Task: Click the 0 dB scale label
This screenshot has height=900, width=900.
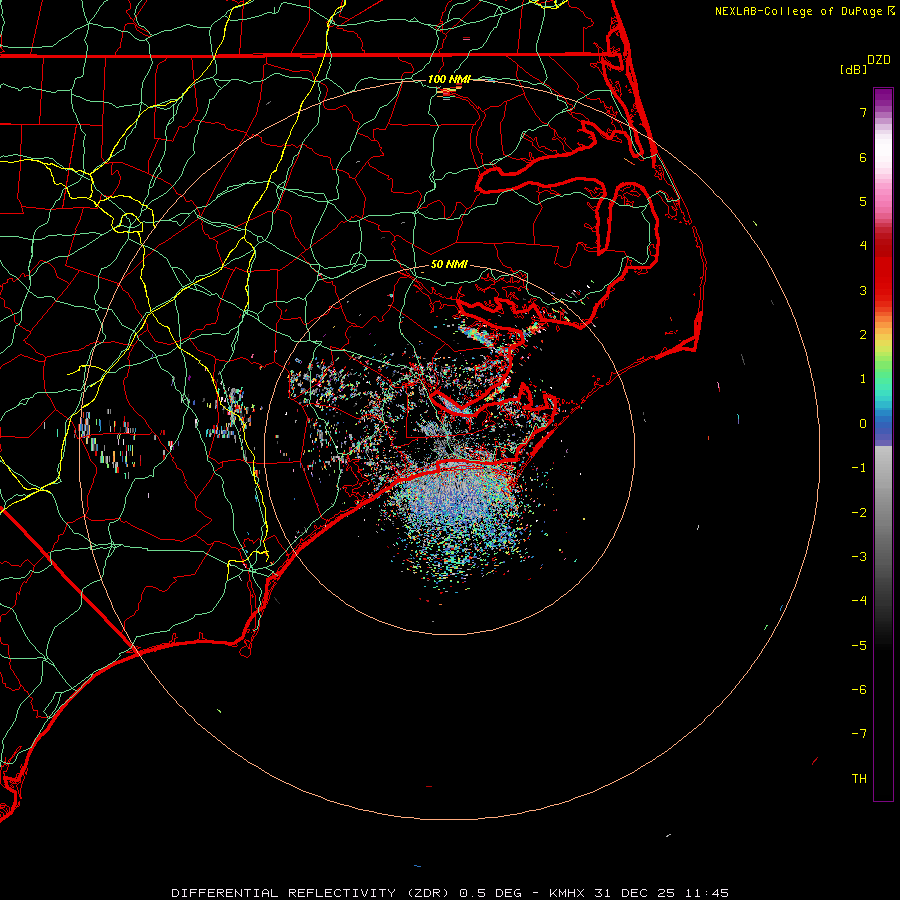Action: pyautogui.click(x=863, y=424)
